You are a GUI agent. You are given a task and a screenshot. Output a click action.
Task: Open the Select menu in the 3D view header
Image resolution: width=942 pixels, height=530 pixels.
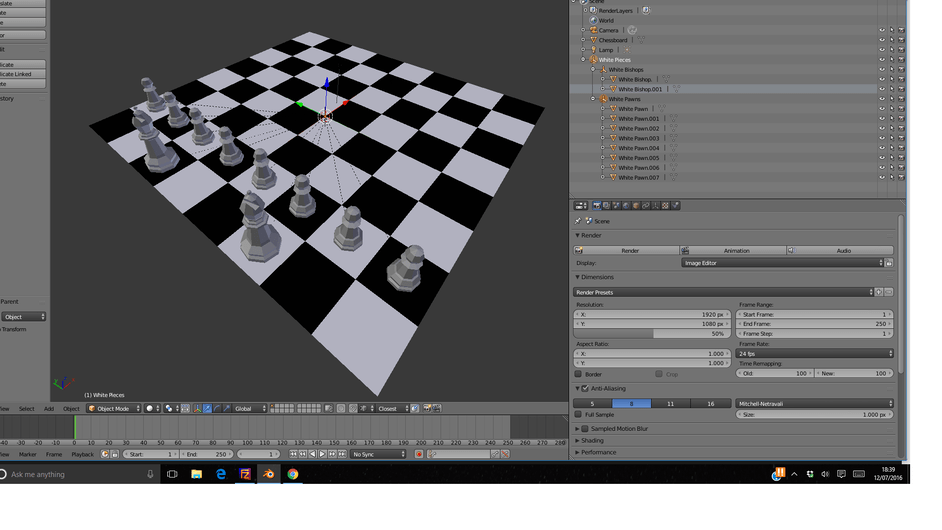(x=27, y=408)
